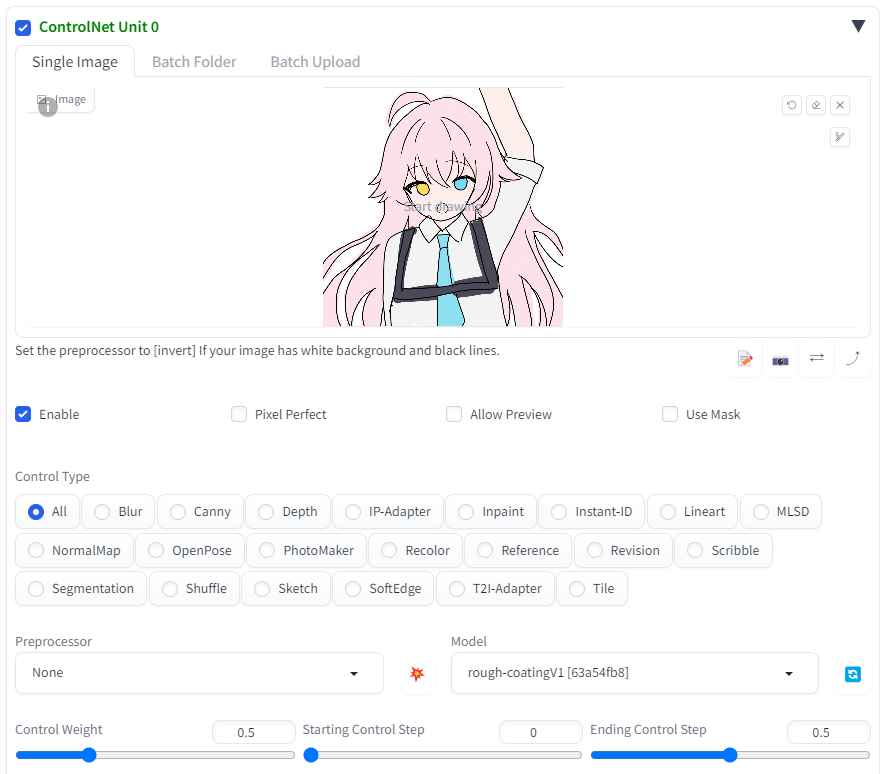The height and width of the screenshot is (774, 891).
Task: Click the mirror webcam swap-arrows icon
Action: pos(816,358)
